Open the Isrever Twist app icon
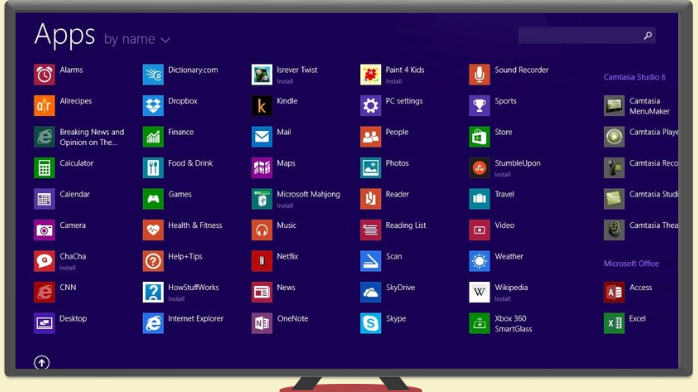This screenshot has height=392, width=698. point(262,74)
